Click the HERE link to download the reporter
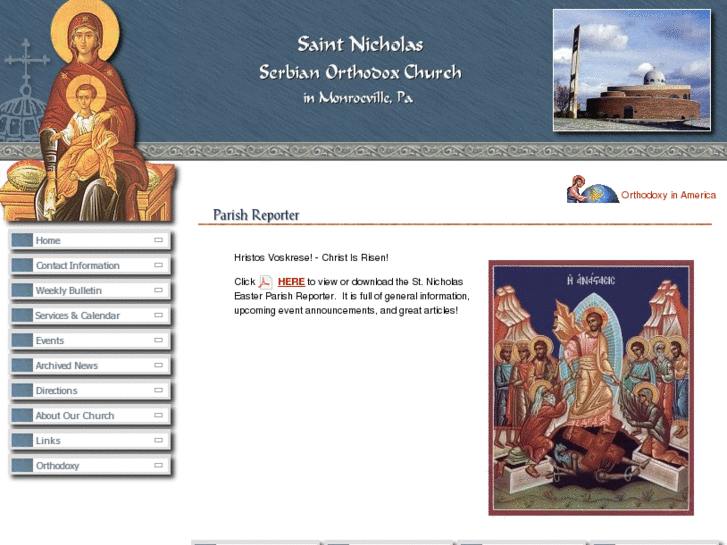Viewport: 727px width, 545px height. click(x=291, y=282)
